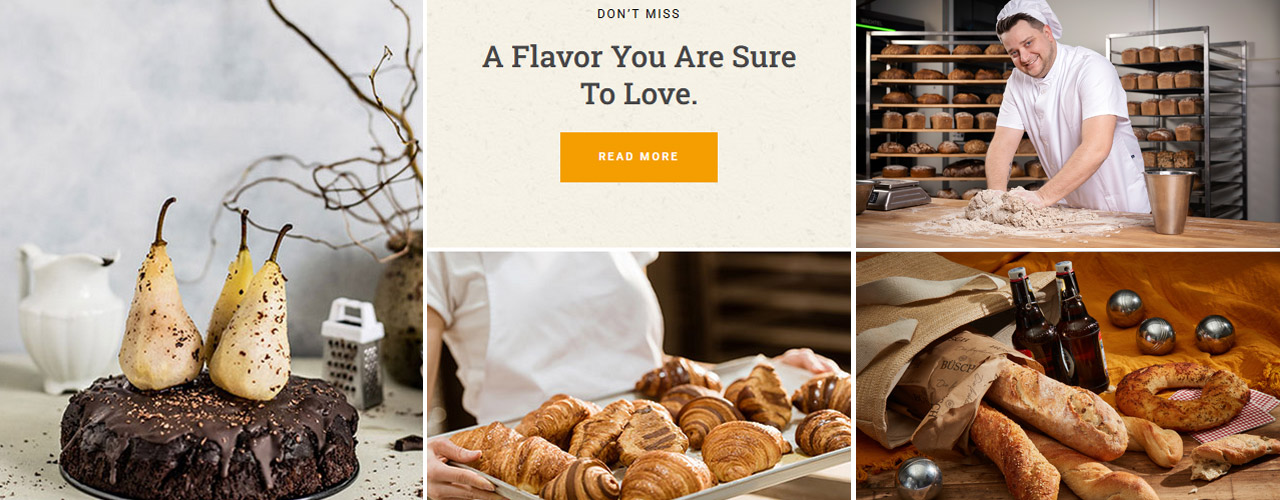The width and height of the screenshot is (1280, 500).
Task: Click the metal grater next to the cake
Action: point(352,352)
